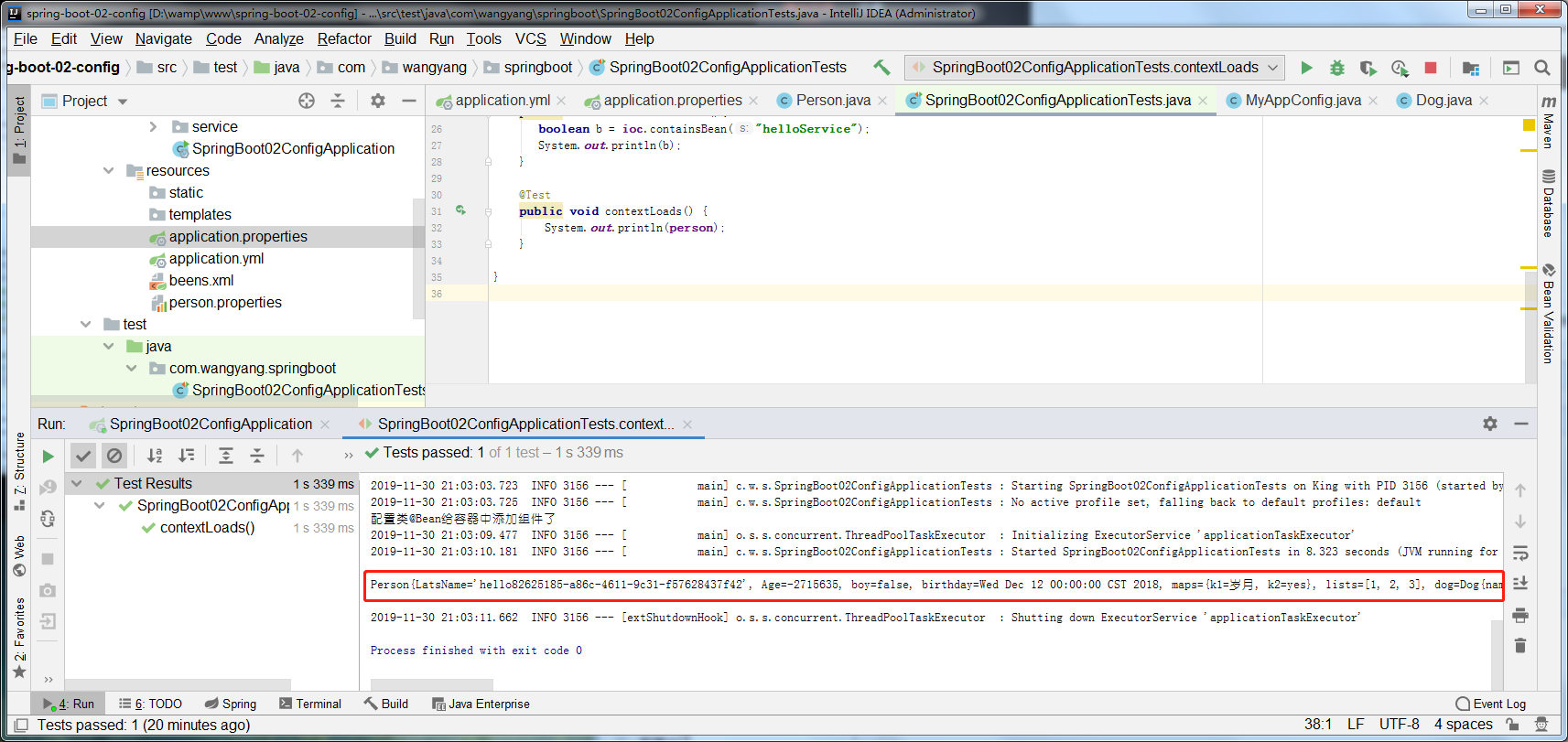Screen dimensions: 1568x742
Task: Run with coverage icon in main toolbar
Action: click(1368, 68)
